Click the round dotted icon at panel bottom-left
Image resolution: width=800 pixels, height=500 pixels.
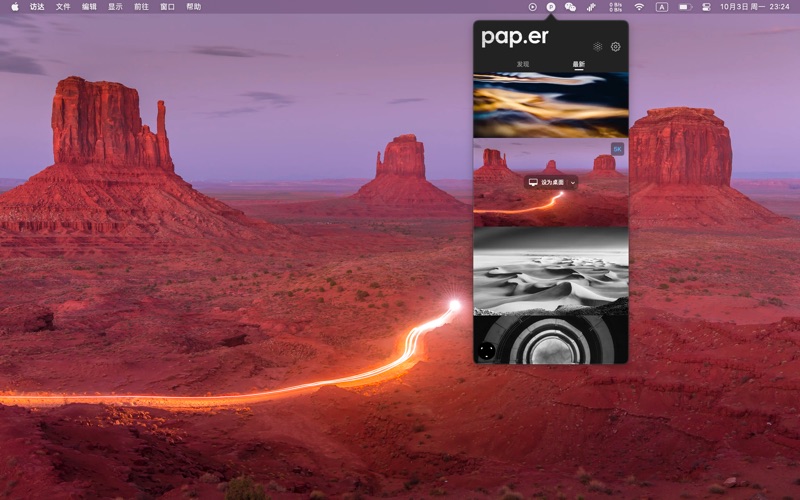(487, 350)
